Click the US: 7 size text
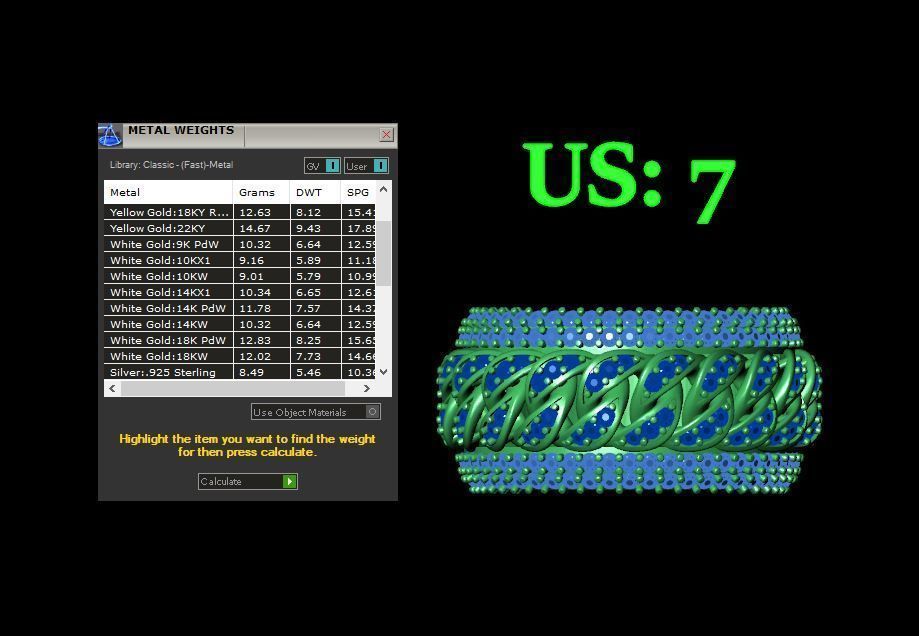This screenshot has width=919, height=636. coord(629,182)
